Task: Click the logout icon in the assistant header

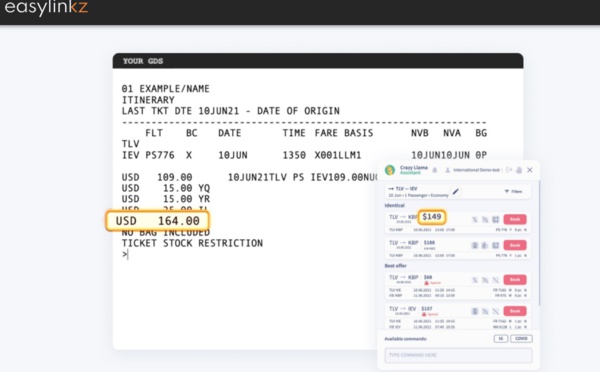Action: tap(509, 170)
